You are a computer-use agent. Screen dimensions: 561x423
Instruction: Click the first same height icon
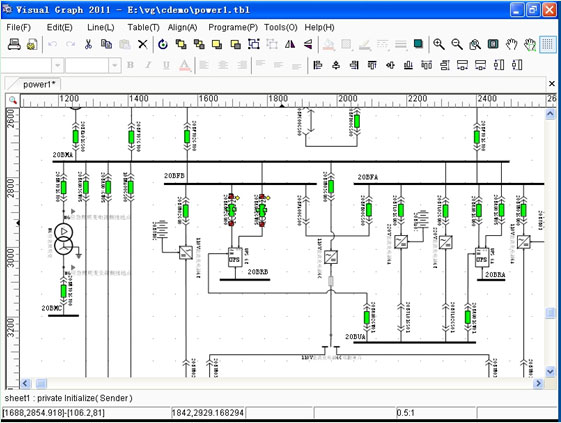[499, 65]
